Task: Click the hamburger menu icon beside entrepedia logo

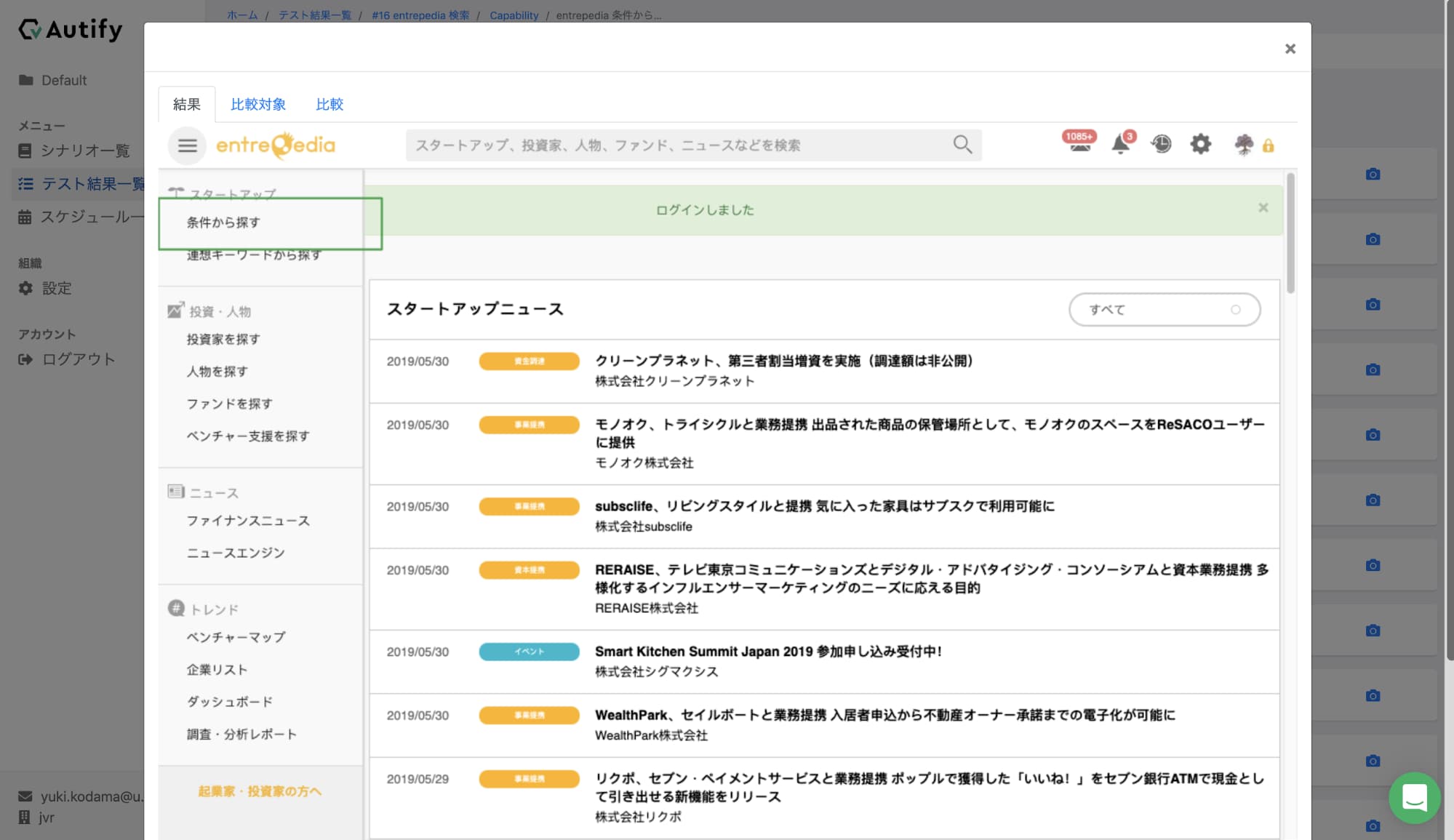Action: (187, 145)
